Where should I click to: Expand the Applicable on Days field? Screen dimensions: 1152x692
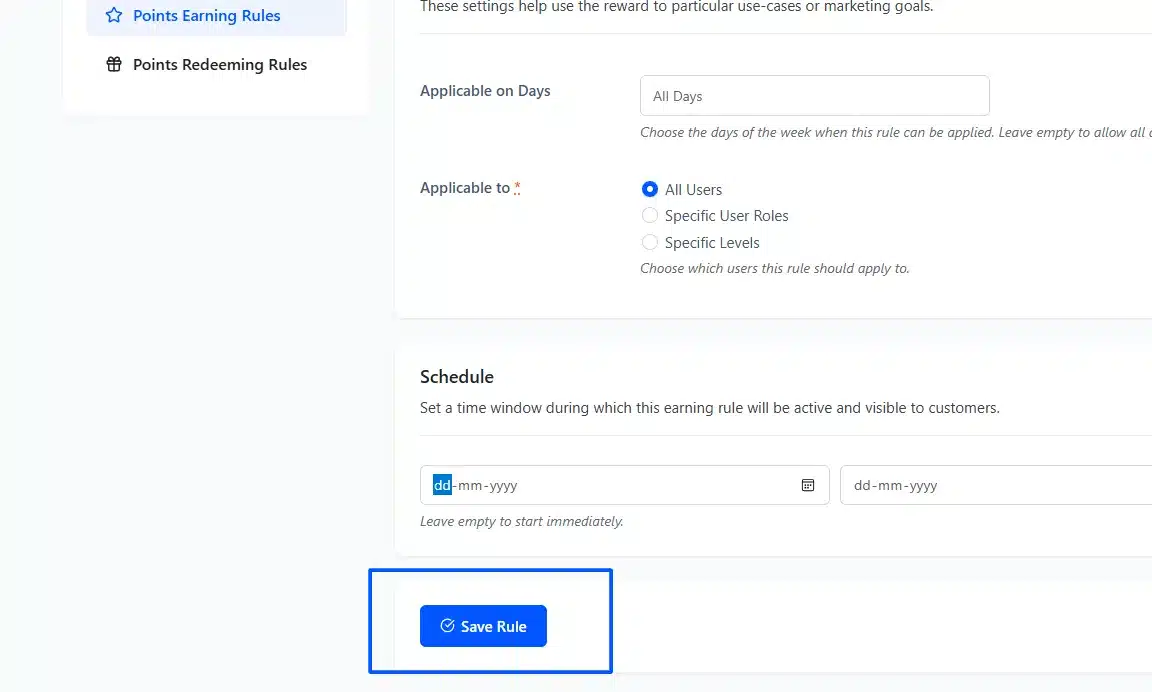coord(814,95)
